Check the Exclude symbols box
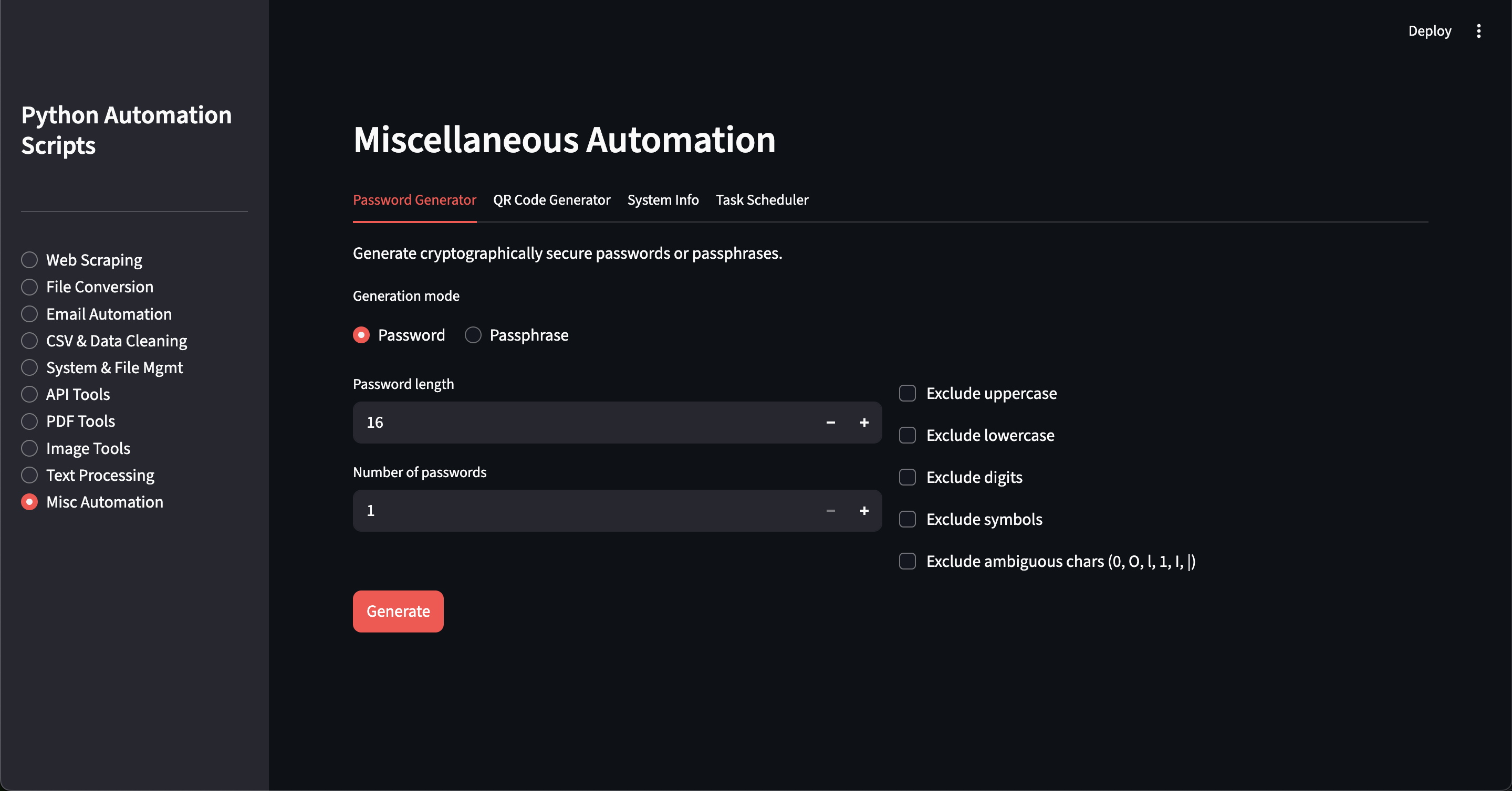Screen dimensions: 1512x791 point(907,519)
